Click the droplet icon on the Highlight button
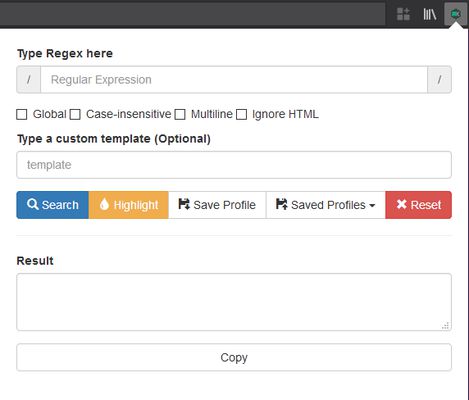469x400 pixels. [104, 204]
